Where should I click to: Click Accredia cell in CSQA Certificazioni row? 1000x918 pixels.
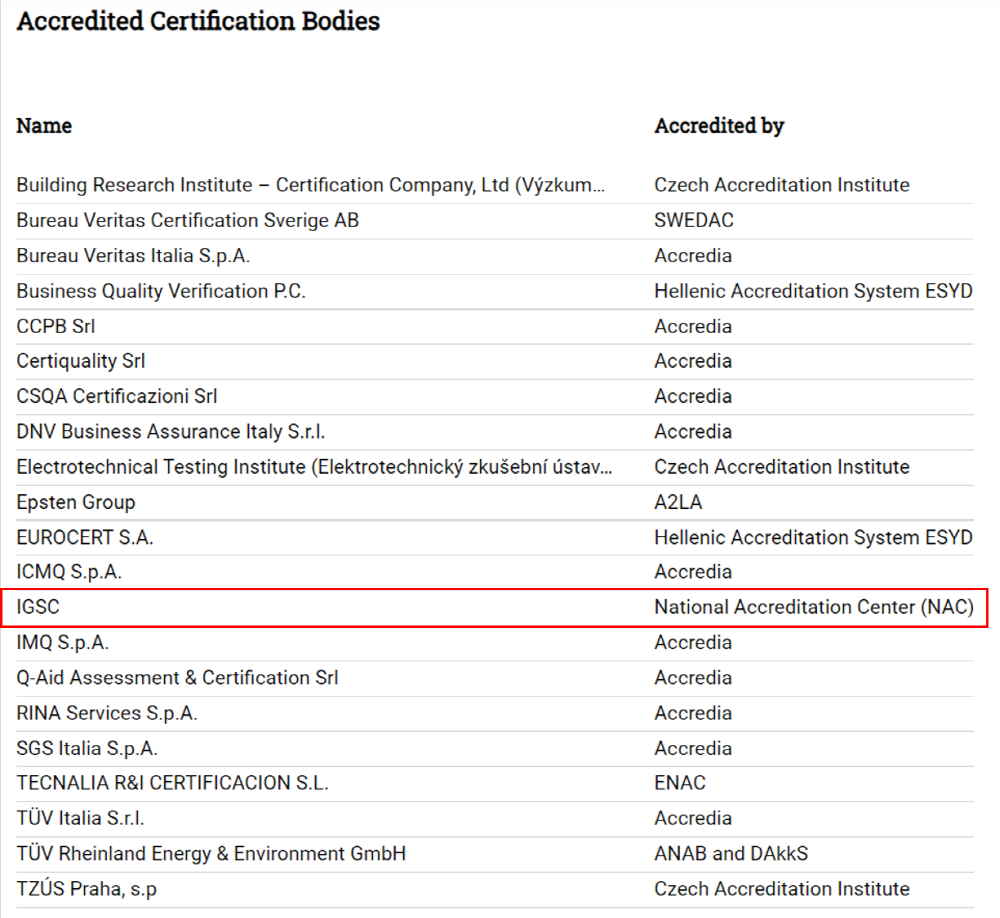pyautogui.click(x=693, y=396)
